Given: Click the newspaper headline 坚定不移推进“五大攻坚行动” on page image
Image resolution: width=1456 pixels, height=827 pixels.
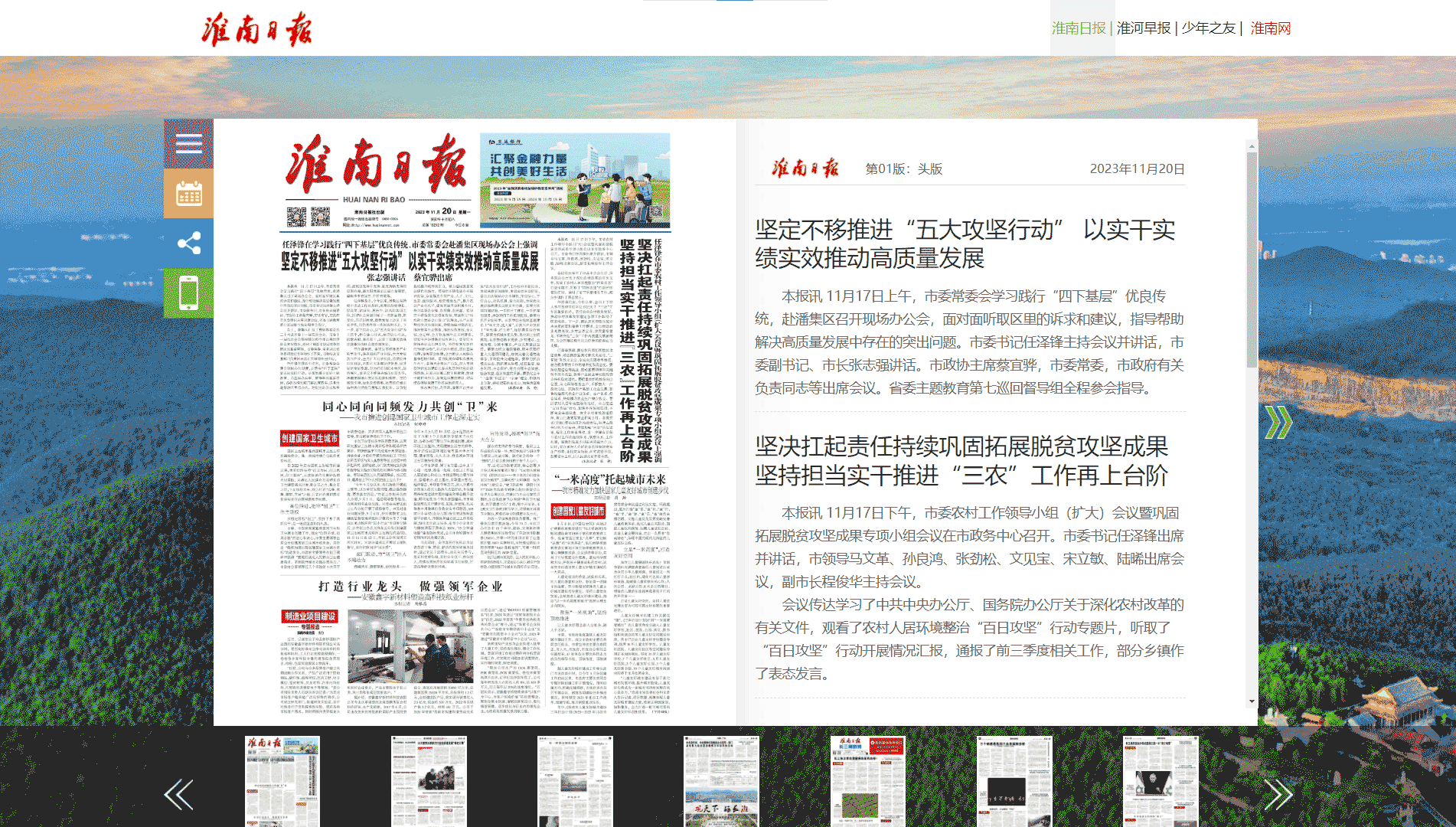Looking at the screenshot, I should (410, 261).
